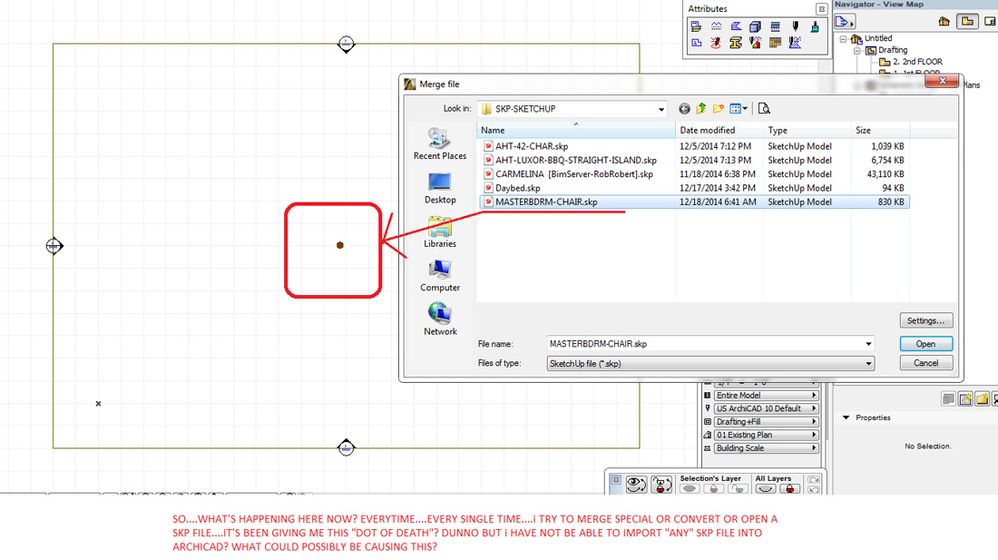Open Desktop location in dialog sidebar
This screenshot has height=560, width=998.
[x=440, y=188]
